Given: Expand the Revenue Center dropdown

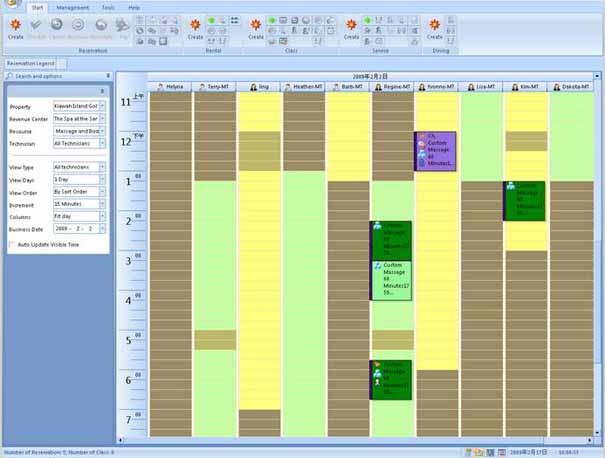Looking at the screenshot, I should [102, 118].
